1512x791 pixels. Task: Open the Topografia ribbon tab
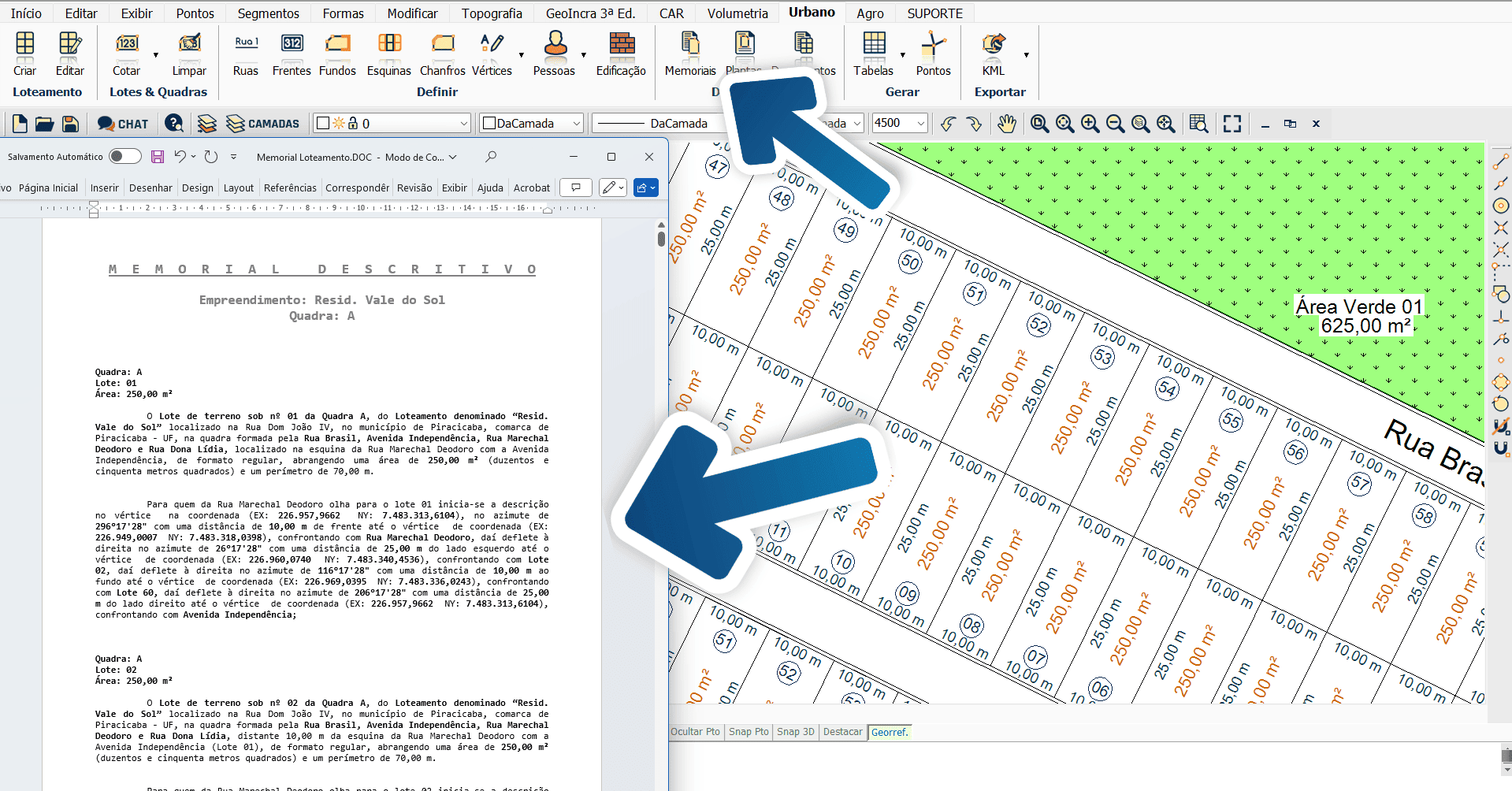click(x=492, y=13)
